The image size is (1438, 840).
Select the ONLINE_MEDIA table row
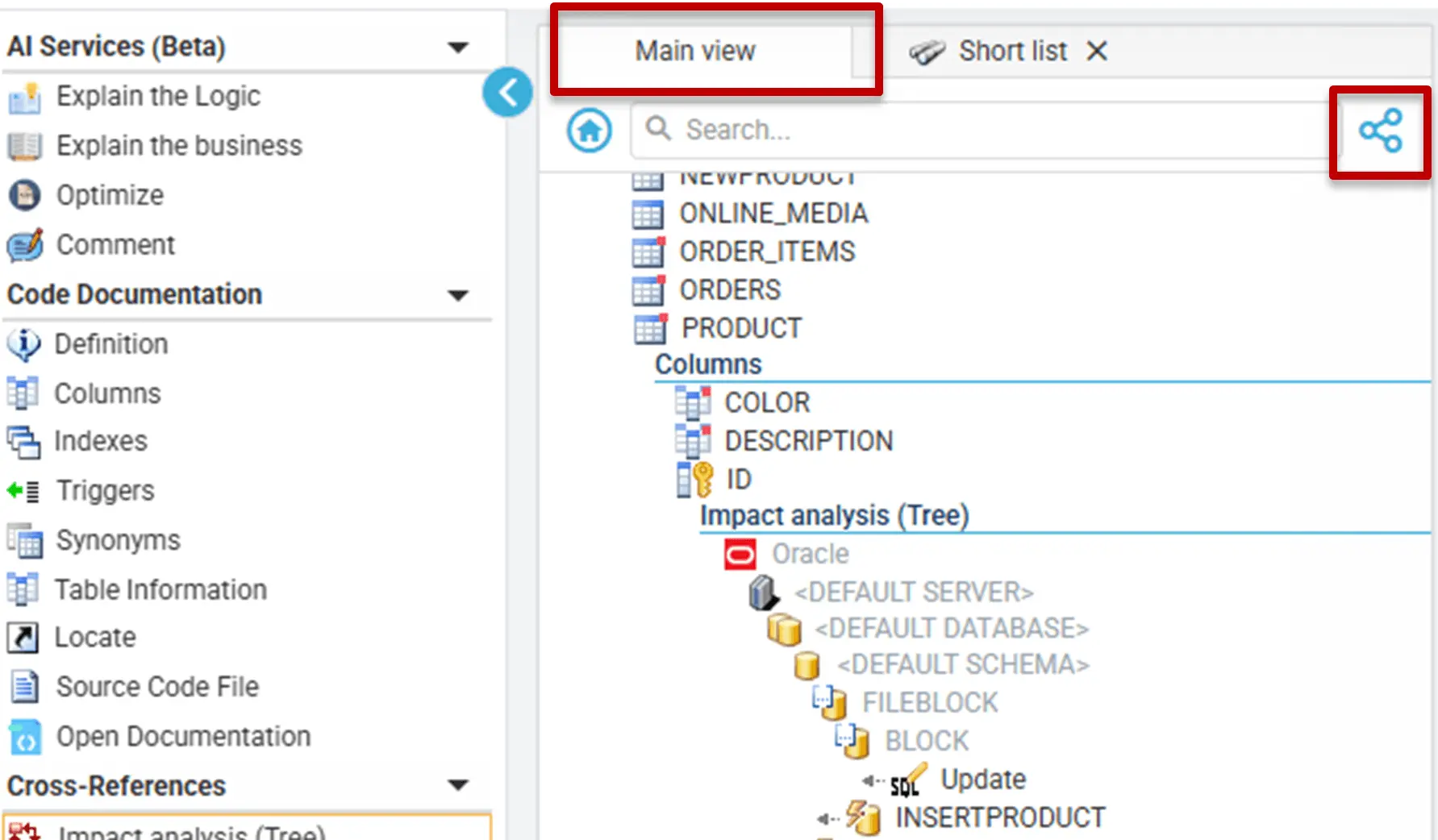[773, 214]
